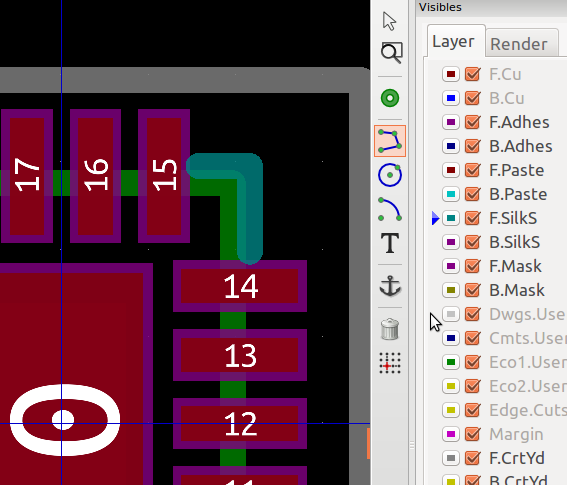The height and width of the screenshot is (485, 567).
Task: Open Edge.Cuts color swatch
Action: click(451, 410)
